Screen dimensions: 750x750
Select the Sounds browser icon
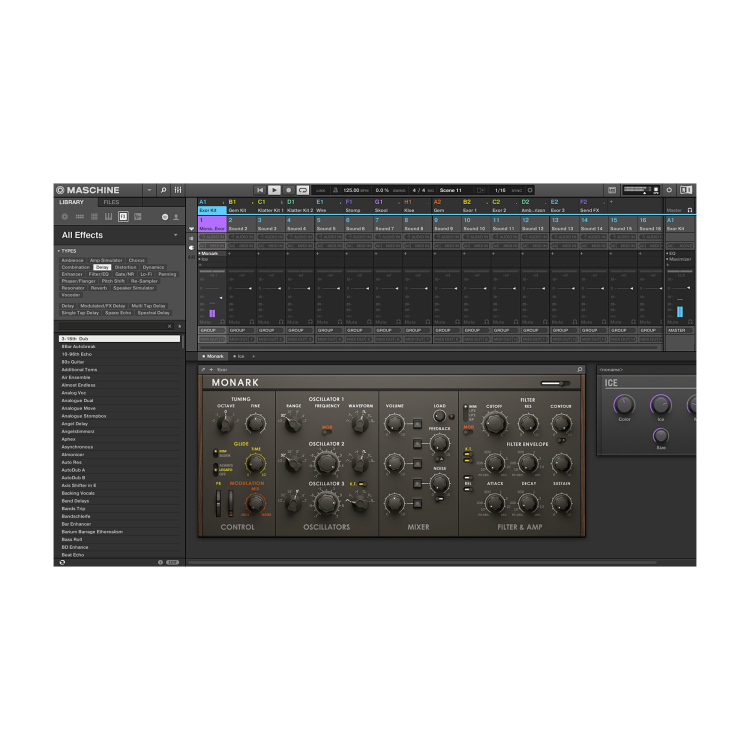[94, 217]
